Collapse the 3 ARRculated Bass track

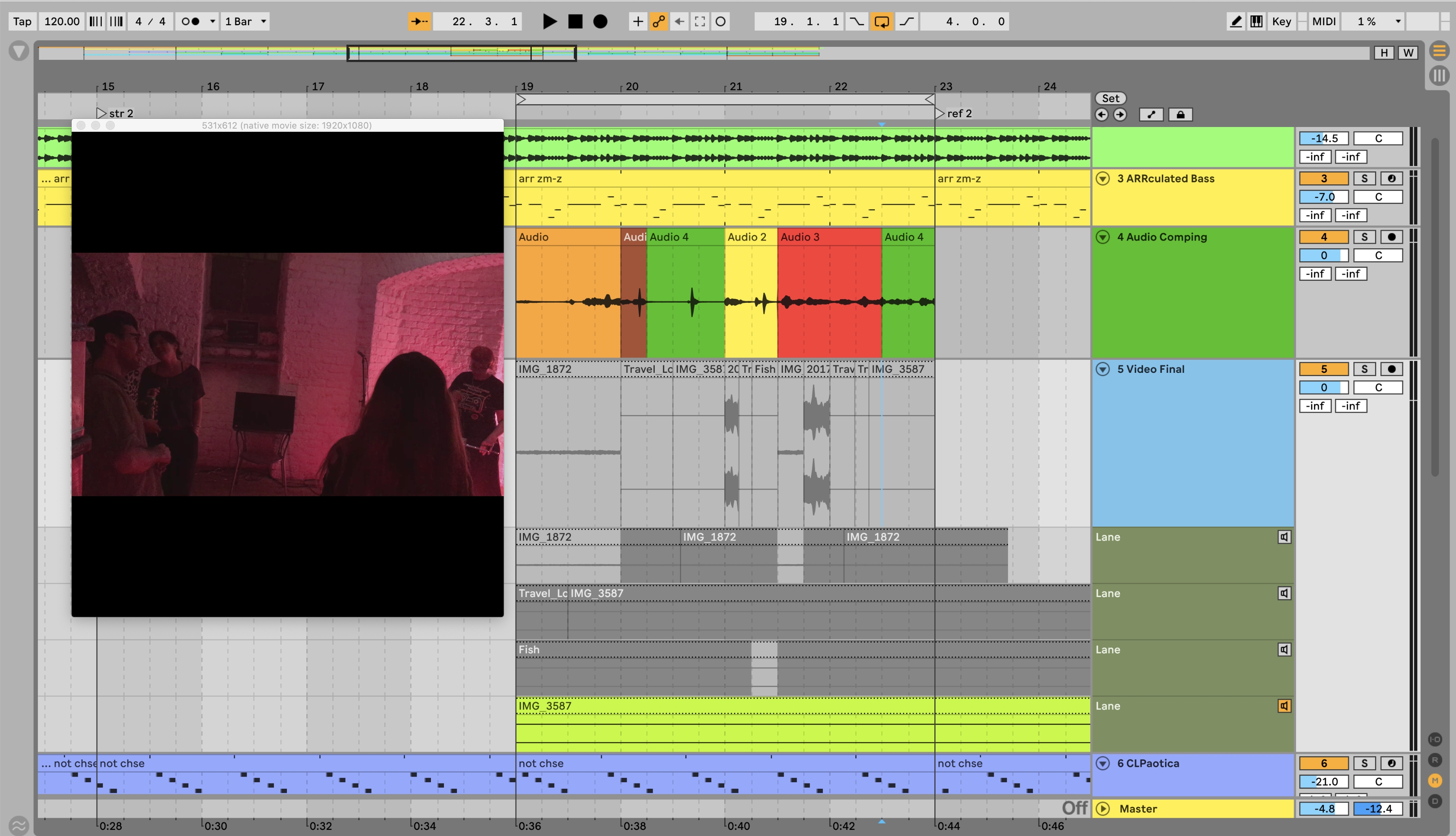1102,179
